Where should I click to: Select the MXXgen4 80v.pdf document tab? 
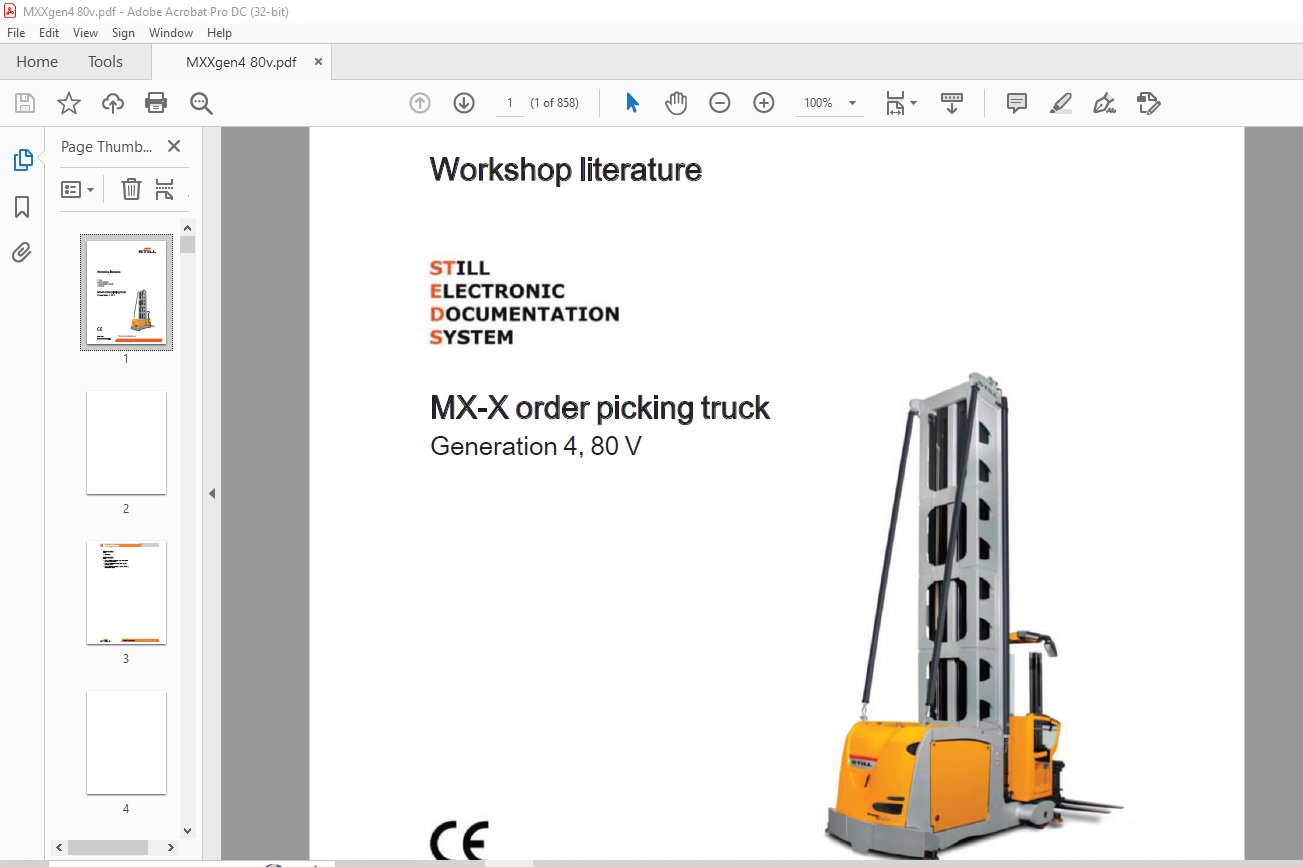[x=241, y=62]
